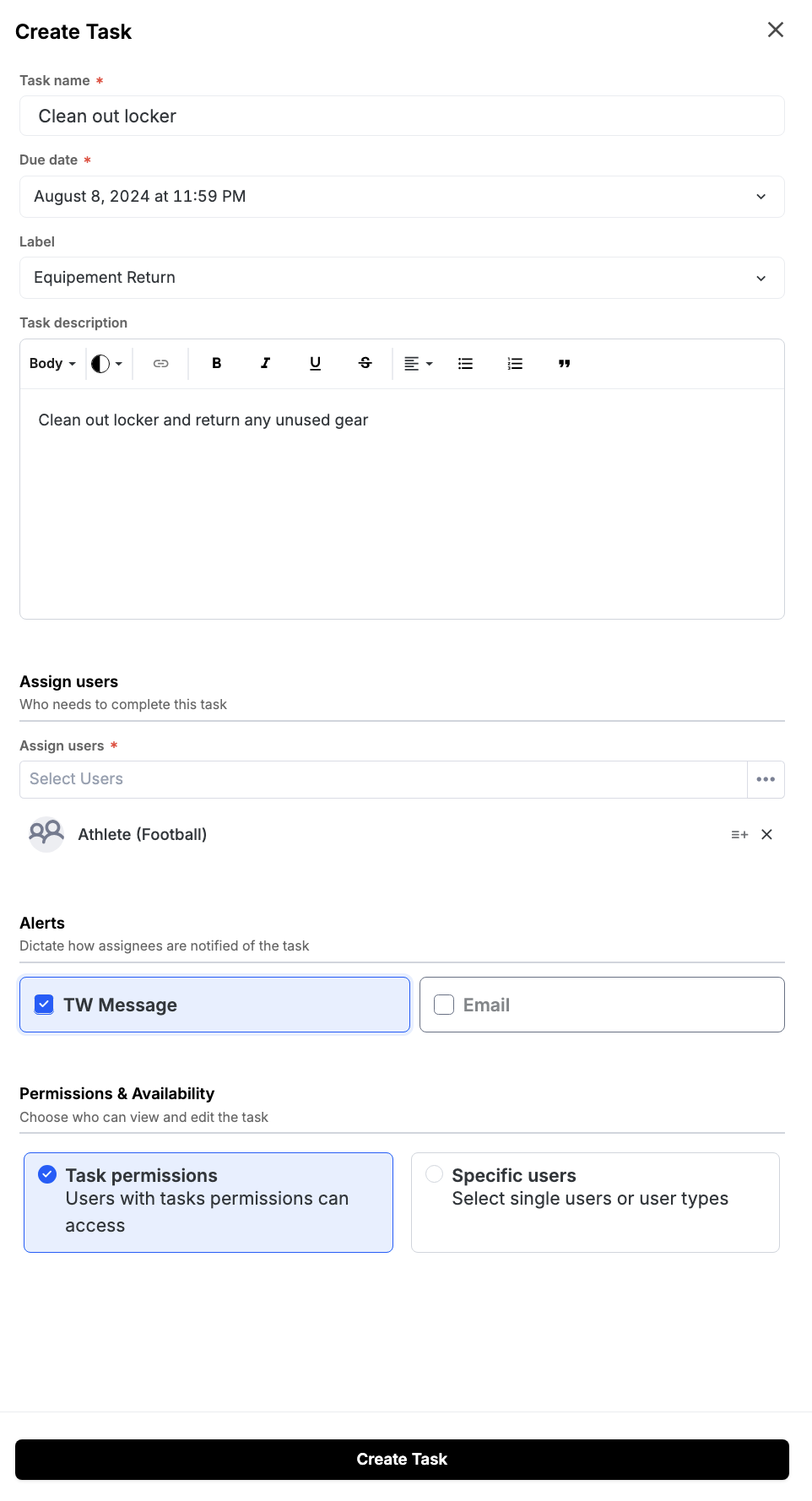Open more options beside Select Users

click(x=766, y=779)
